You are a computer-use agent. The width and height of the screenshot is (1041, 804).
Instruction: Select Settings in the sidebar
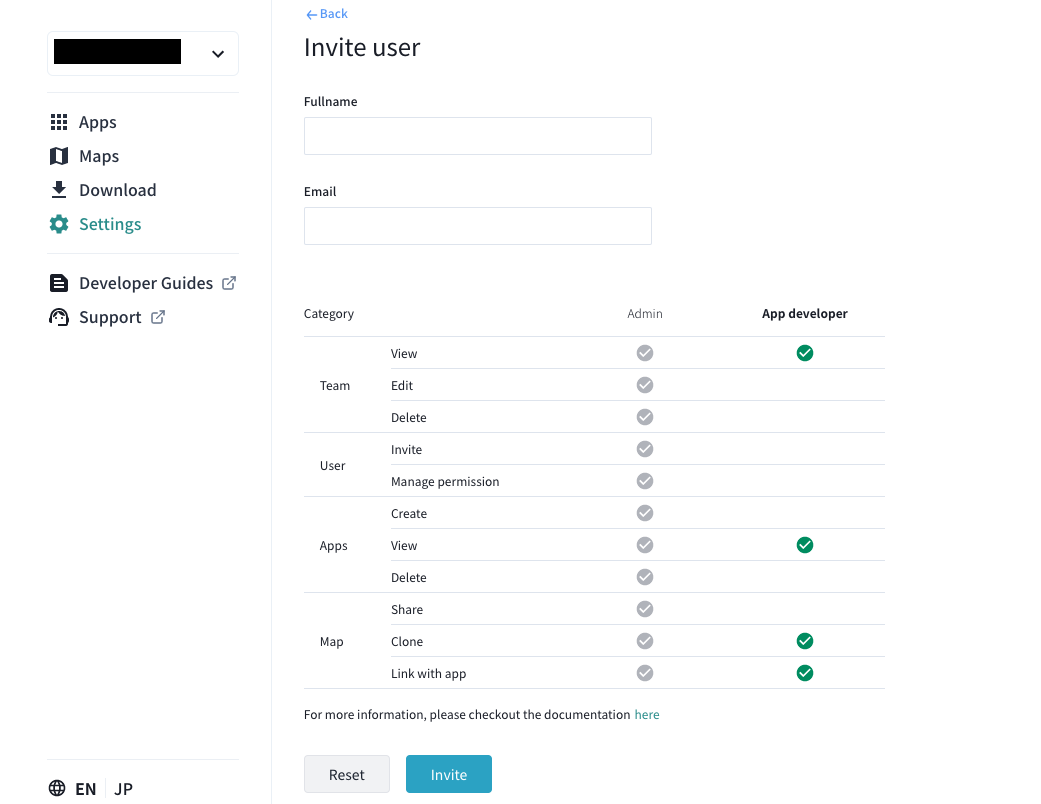pyautogui.click(x=110, y=224)
